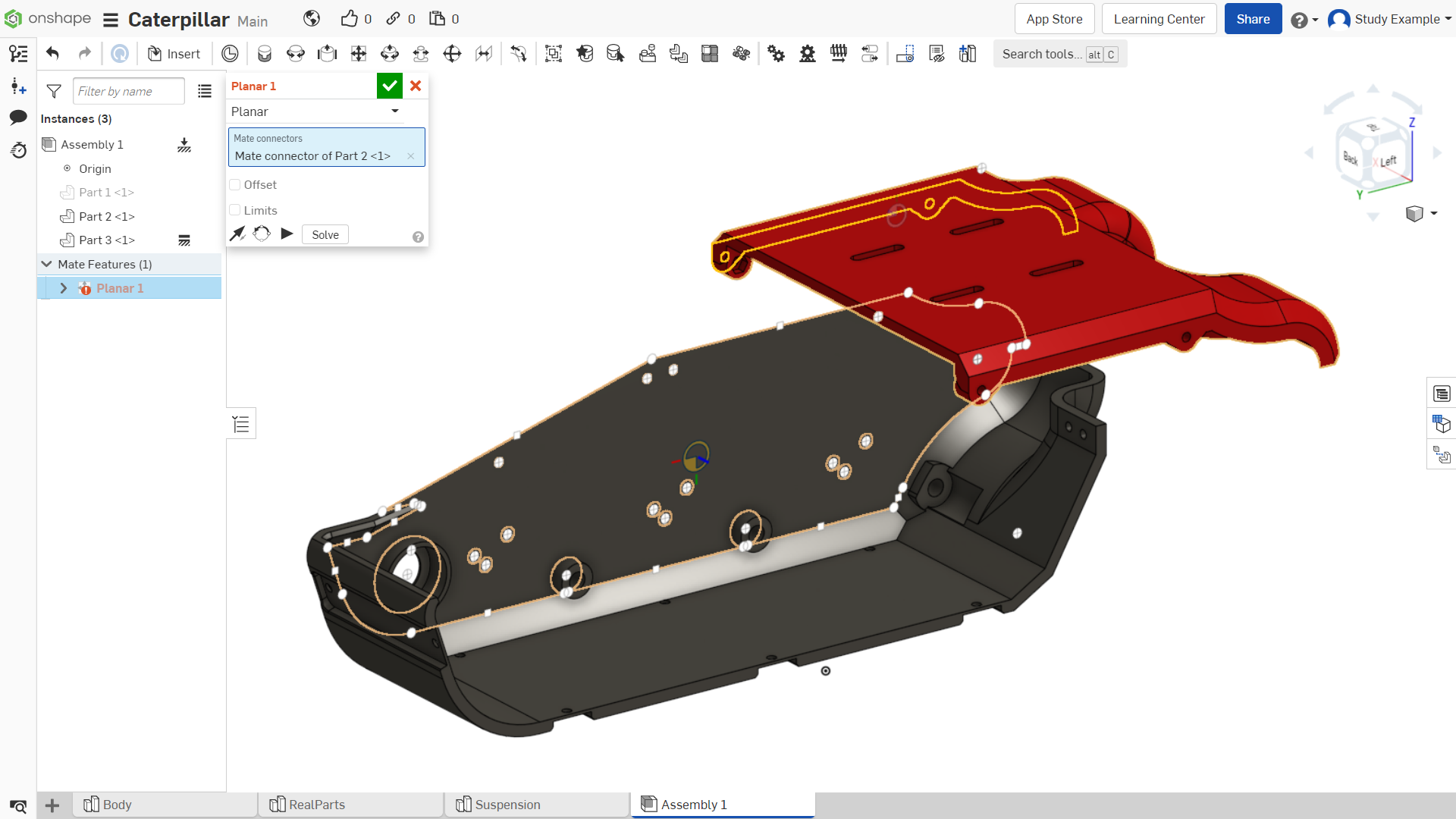Viewport: 1456px width, 819px height.
Task: Click the thumbs-up like icon
Action: 349,19
